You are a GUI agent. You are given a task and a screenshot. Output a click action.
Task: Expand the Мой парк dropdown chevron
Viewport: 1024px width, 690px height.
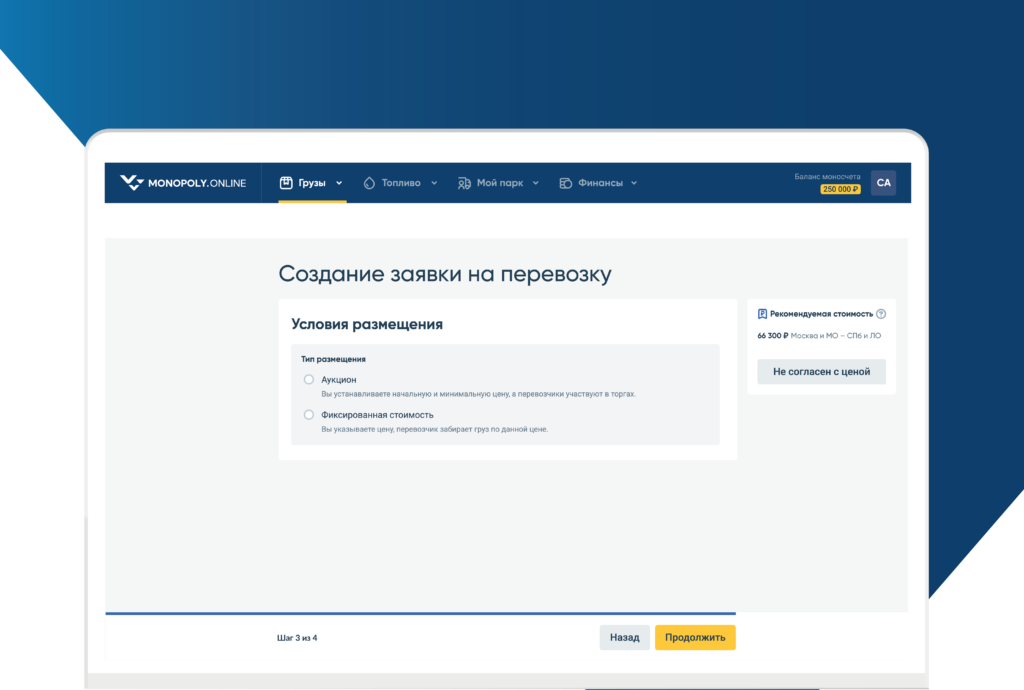point(535,183)
